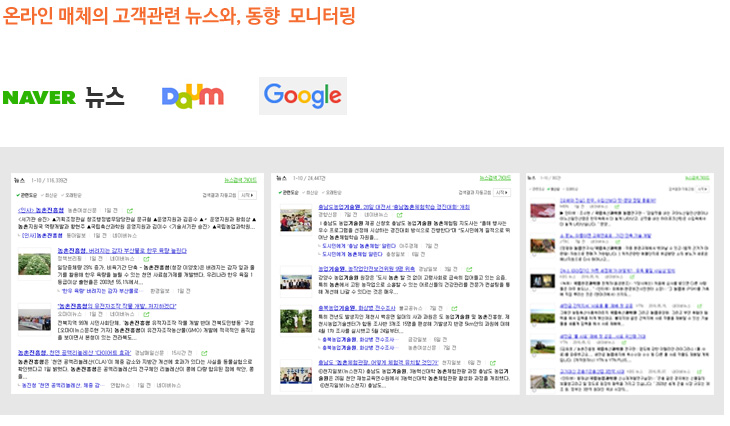Screen dimensions: 730x426
Task: Open headline 충남도 농촌체험관광 체험객 유치
Action: pos(378,363)
